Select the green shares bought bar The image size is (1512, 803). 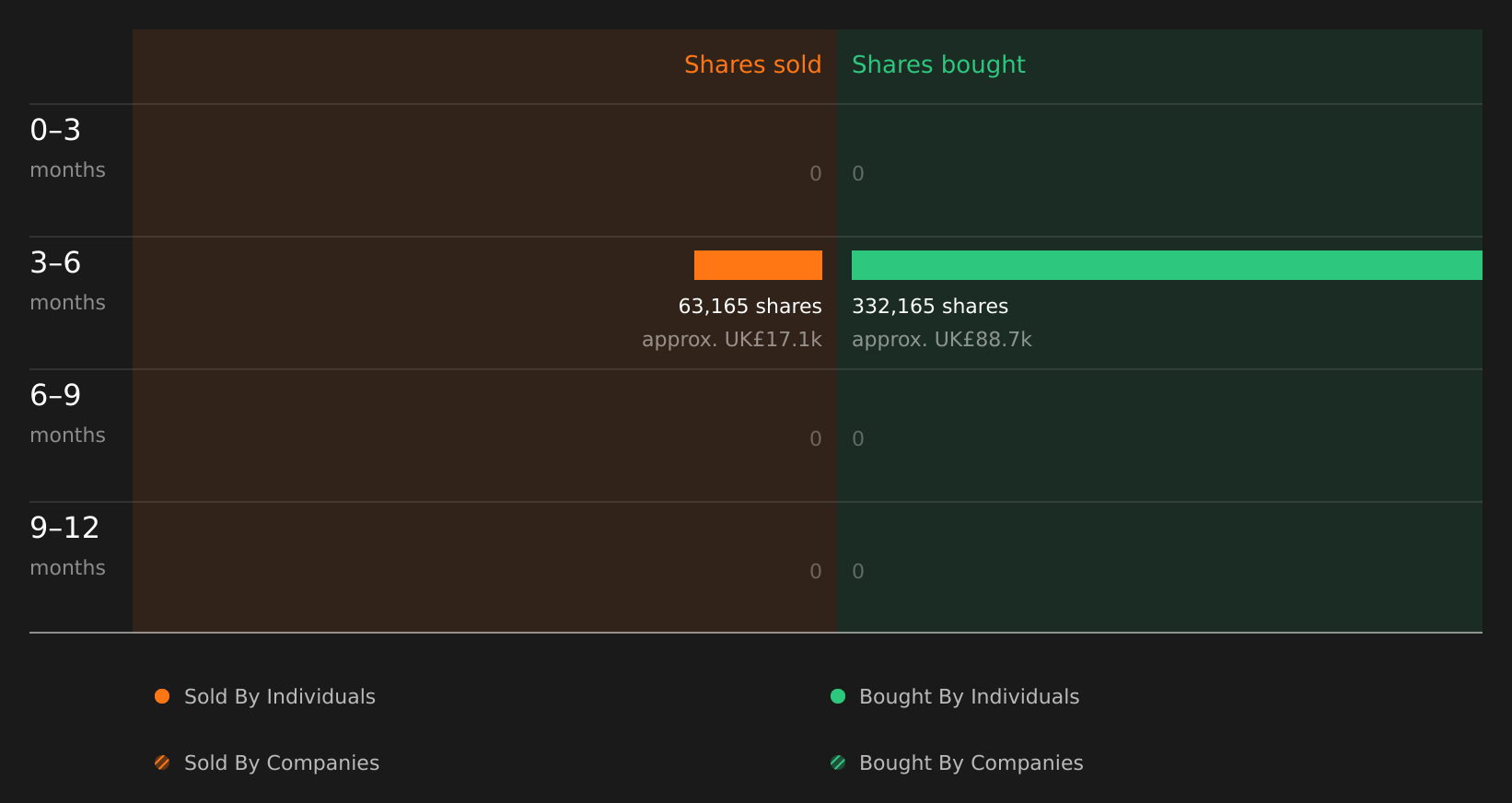(1167, 265)
